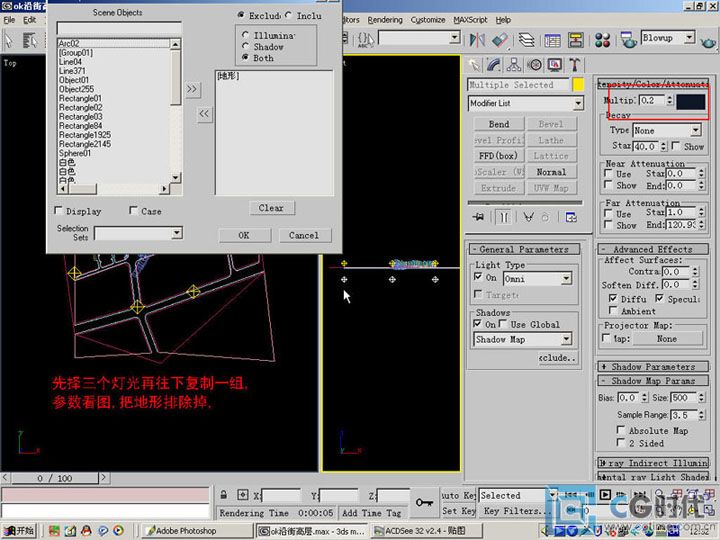Enable the Display Subtree checkbox
Viewport: 720px width, 540px height.
pyautogui.click(x=58, y=211)
